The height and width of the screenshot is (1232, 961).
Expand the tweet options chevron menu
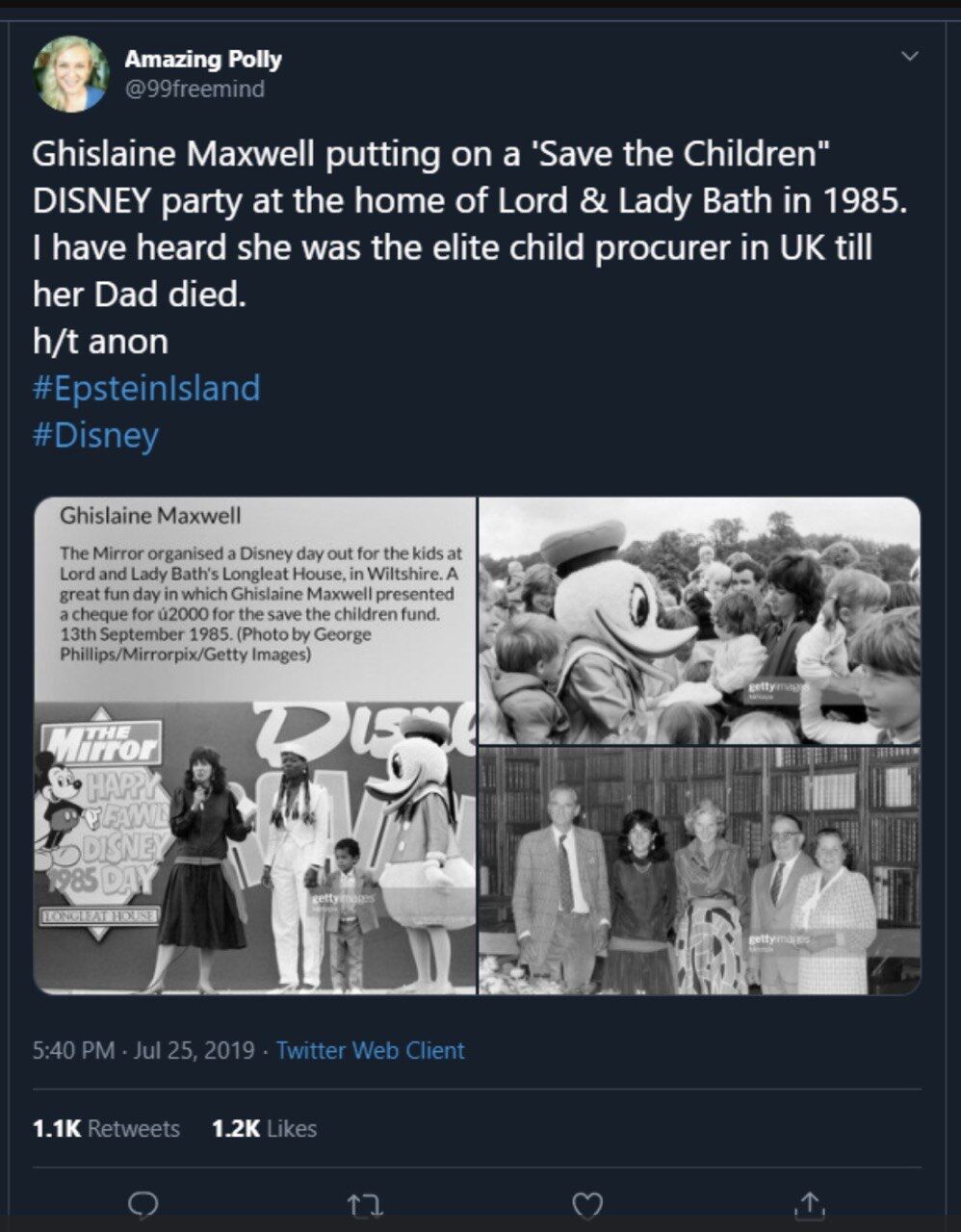tap(909, 56)
